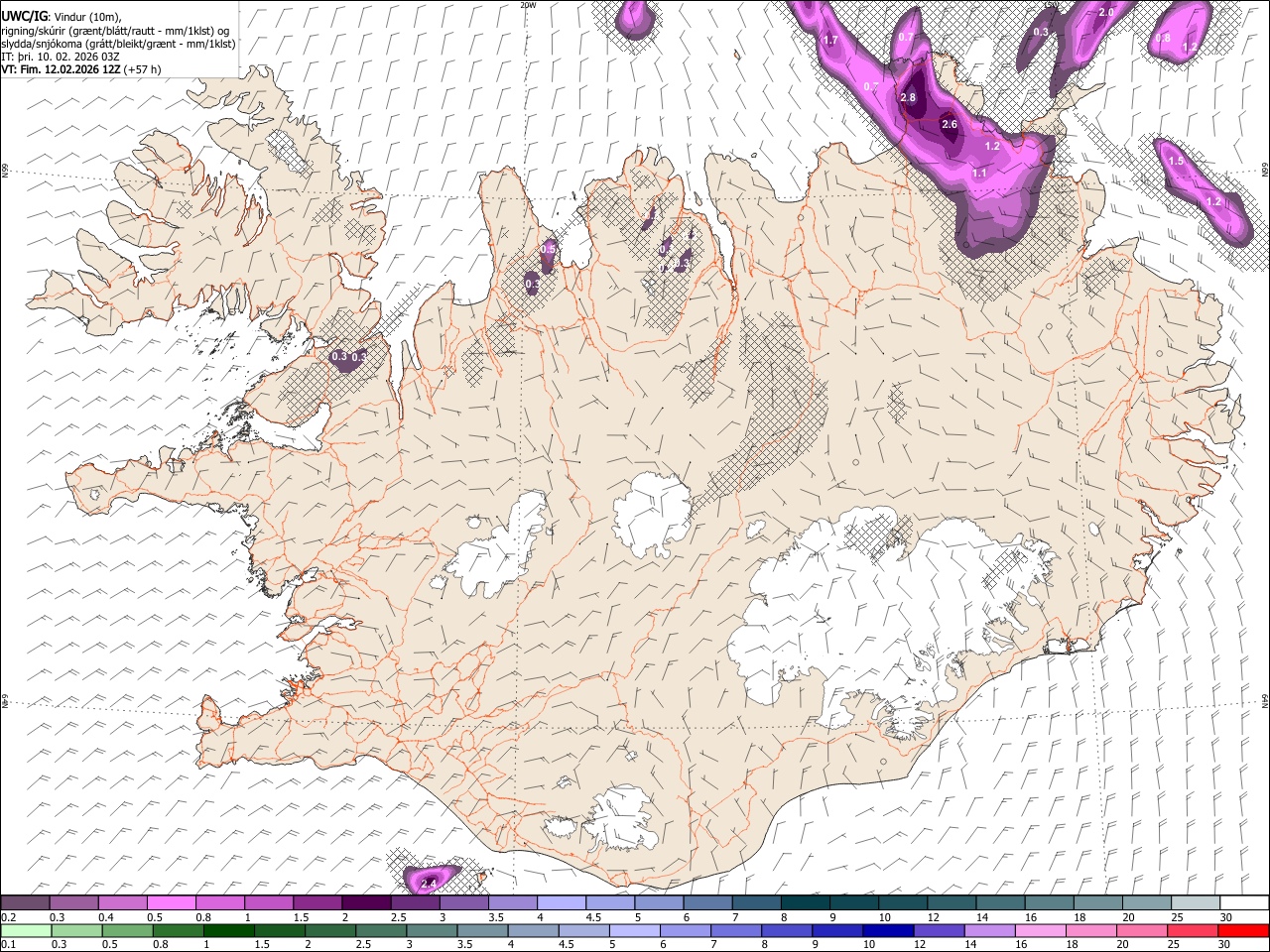The height and width of the screenshot is (952, 1270).
Task: Click the 'slydda/snjókoma' legend description line
Action: pyautogui.click(x=118, y=44)
